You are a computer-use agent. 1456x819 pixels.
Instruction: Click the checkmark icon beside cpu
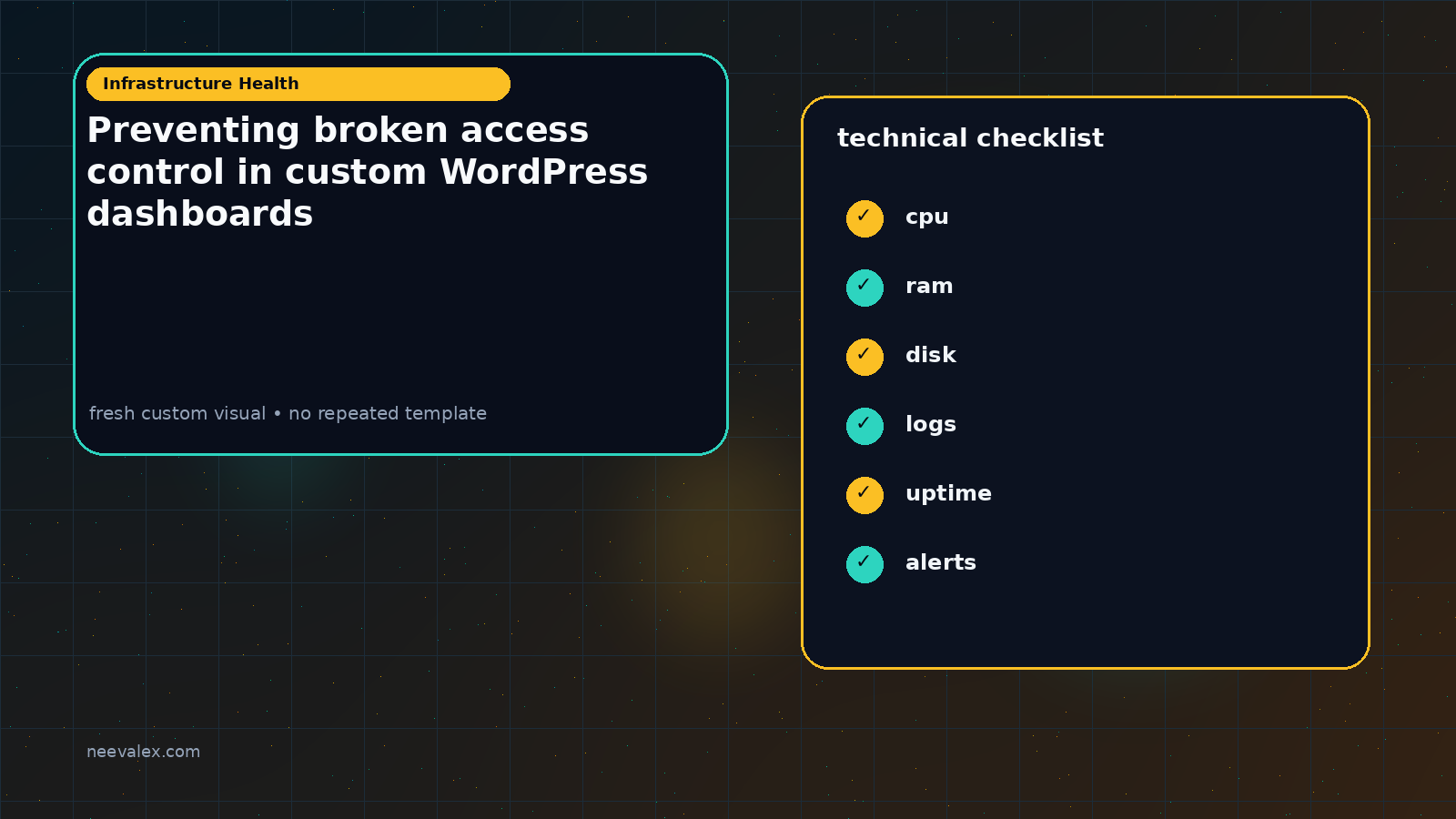point(864,219)
